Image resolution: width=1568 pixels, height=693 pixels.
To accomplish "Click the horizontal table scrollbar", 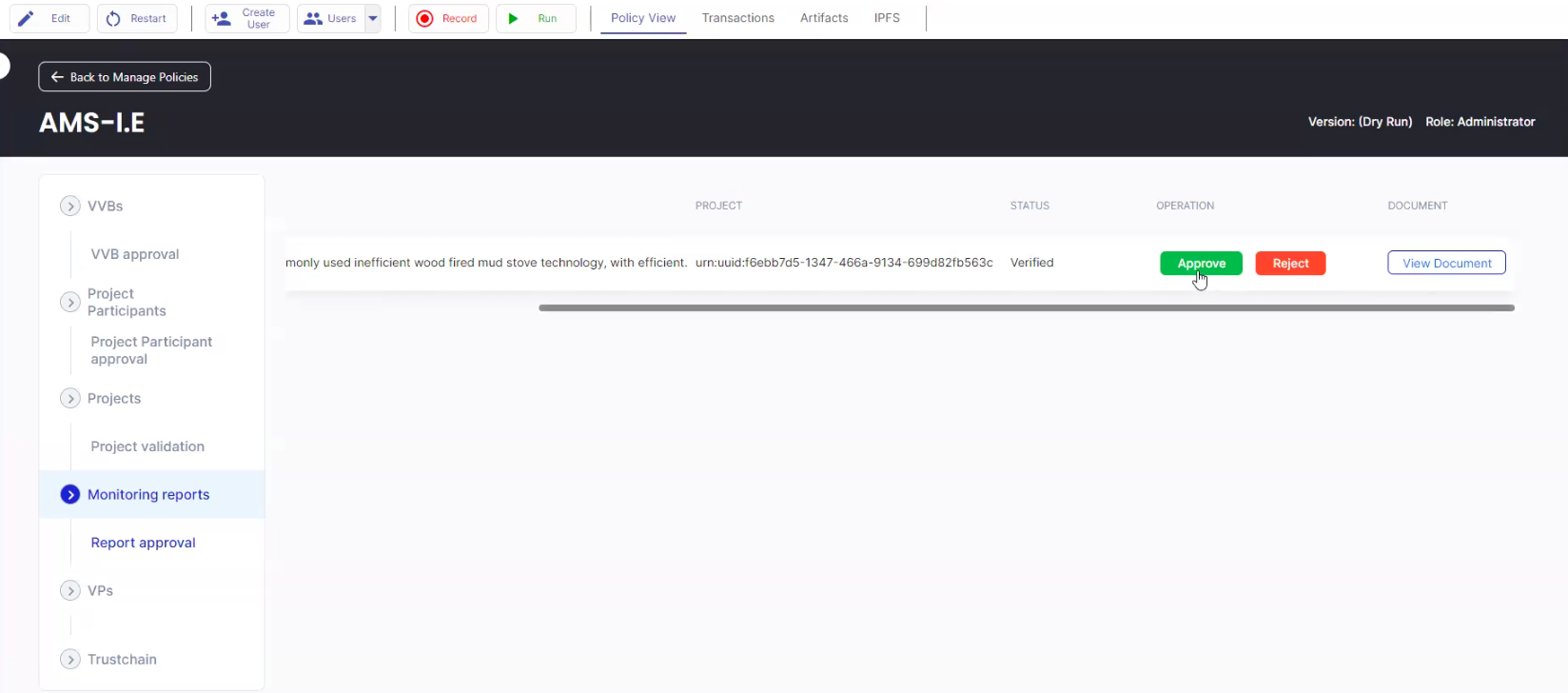I will [1026, 307].
